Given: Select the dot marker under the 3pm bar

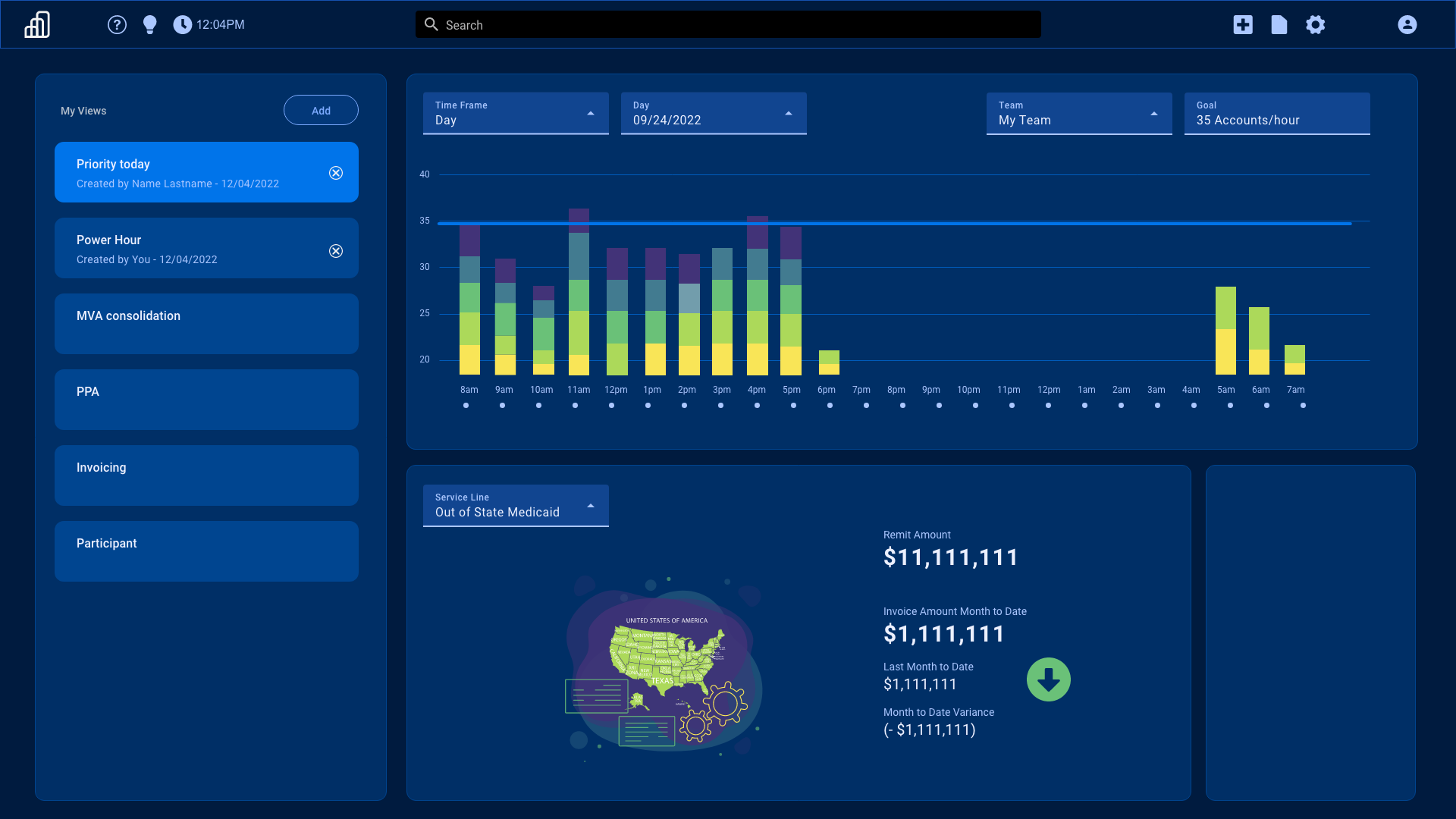Looking at the screenshot, I should coord(721,406).
